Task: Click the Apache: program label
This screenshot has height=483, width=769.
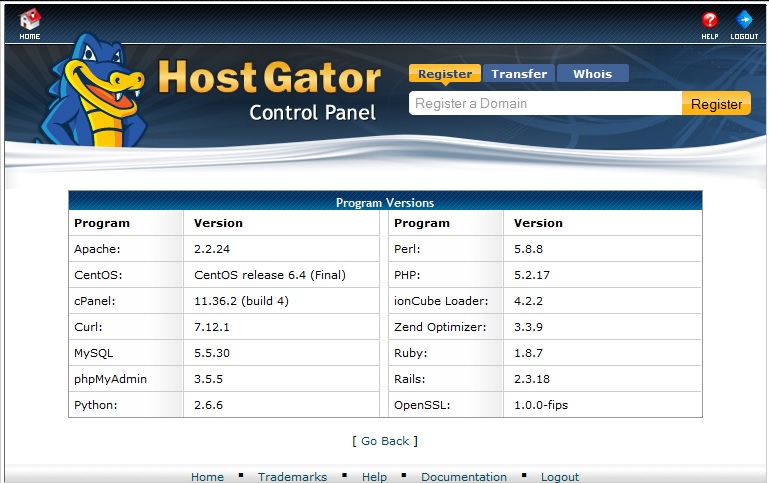Action: tap(97, 249)
